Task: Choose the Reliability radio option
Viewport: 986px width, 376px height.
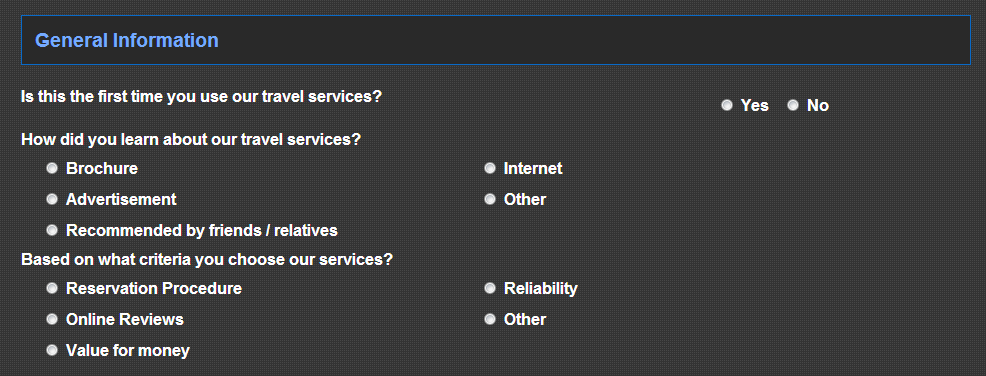Action: 490,288
